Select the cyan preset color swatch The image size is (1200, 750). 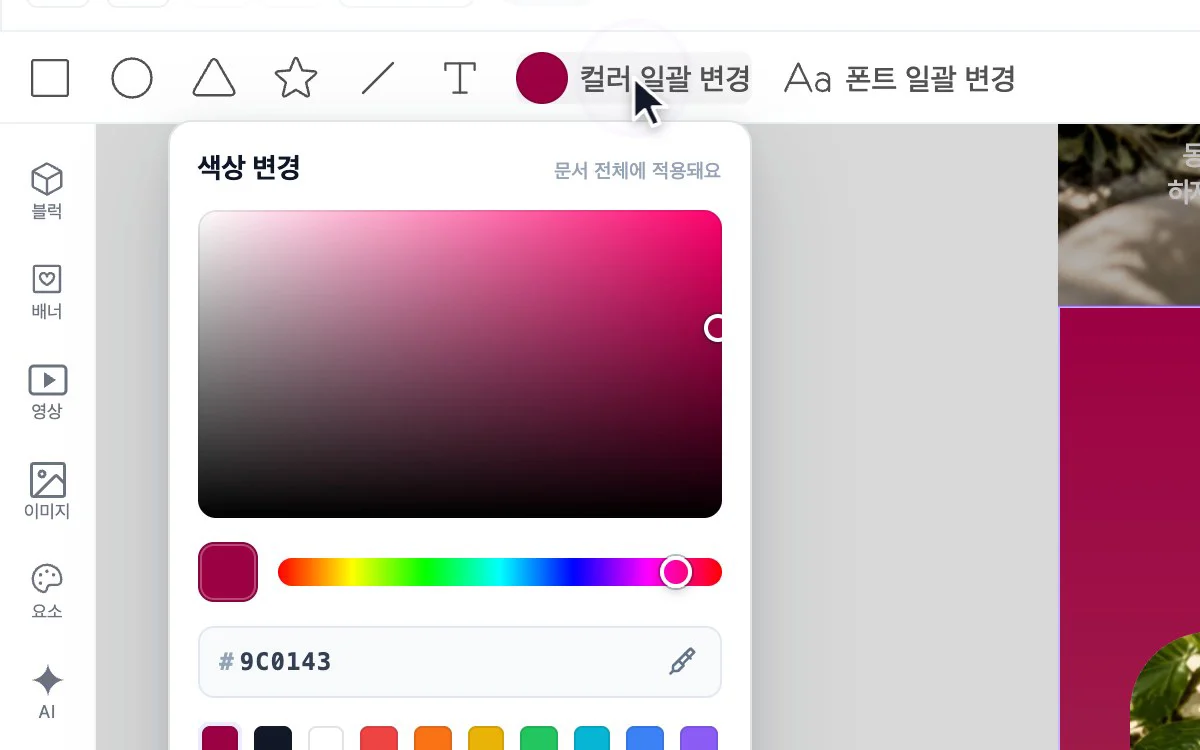pyautogui.click(x=592, y=739)
